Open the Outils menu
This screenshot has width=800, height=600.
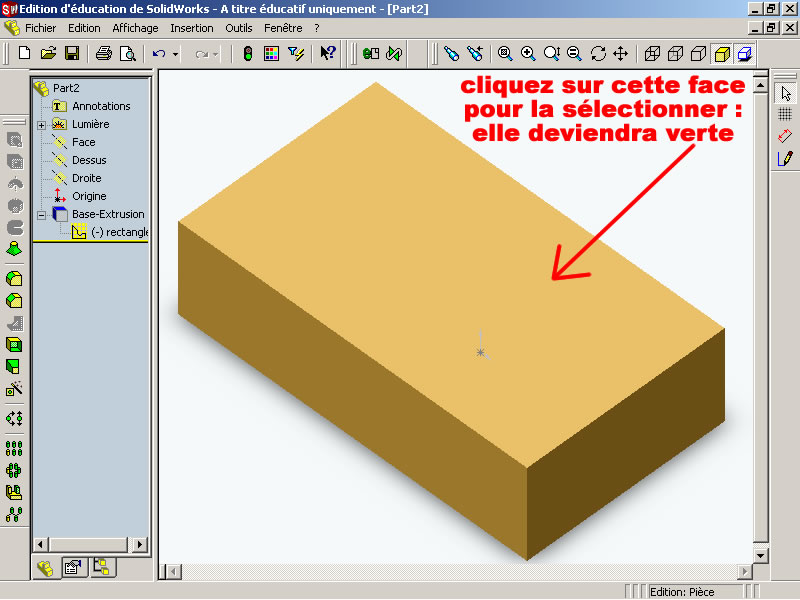click(239, 28)
